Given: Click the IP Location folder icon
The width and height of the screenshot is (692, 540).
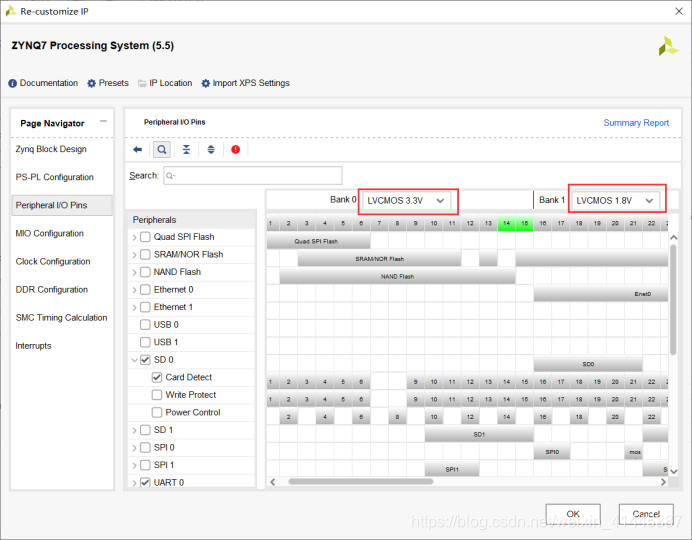Looking at the screenshot, I should tap(142, 83).
